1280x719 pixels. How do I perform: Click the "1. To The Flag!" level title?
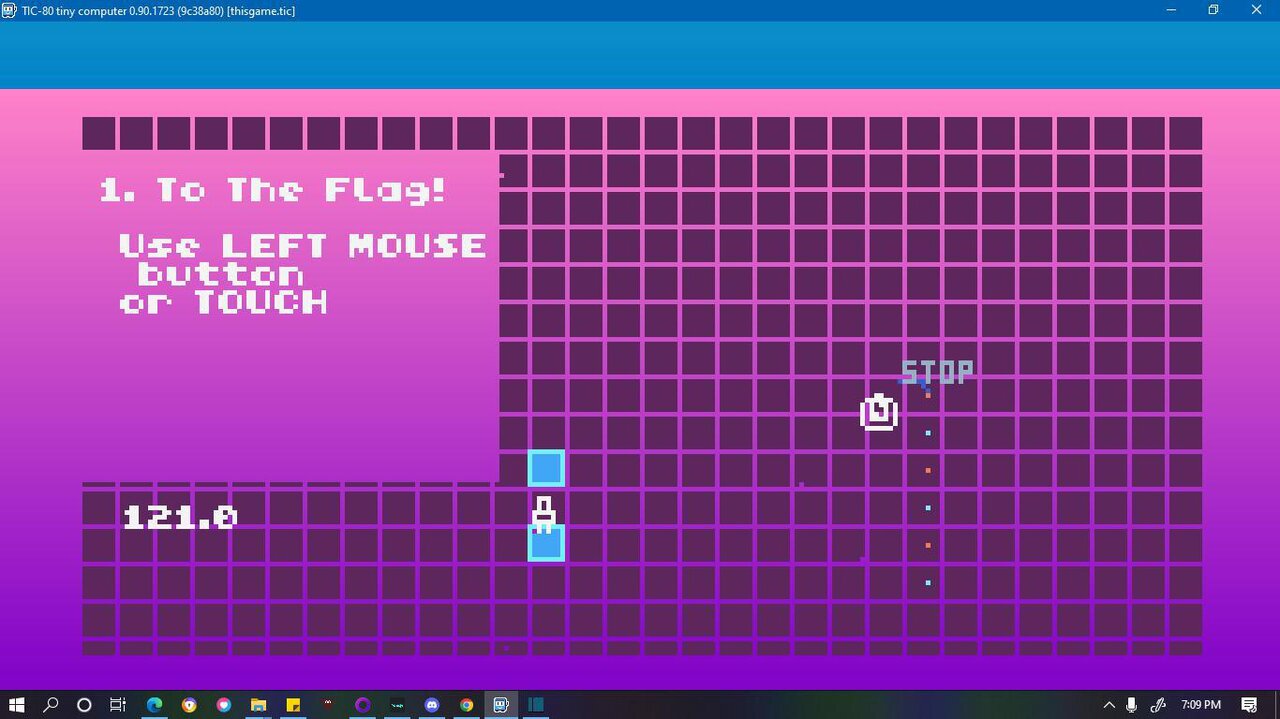coord(273,190)
